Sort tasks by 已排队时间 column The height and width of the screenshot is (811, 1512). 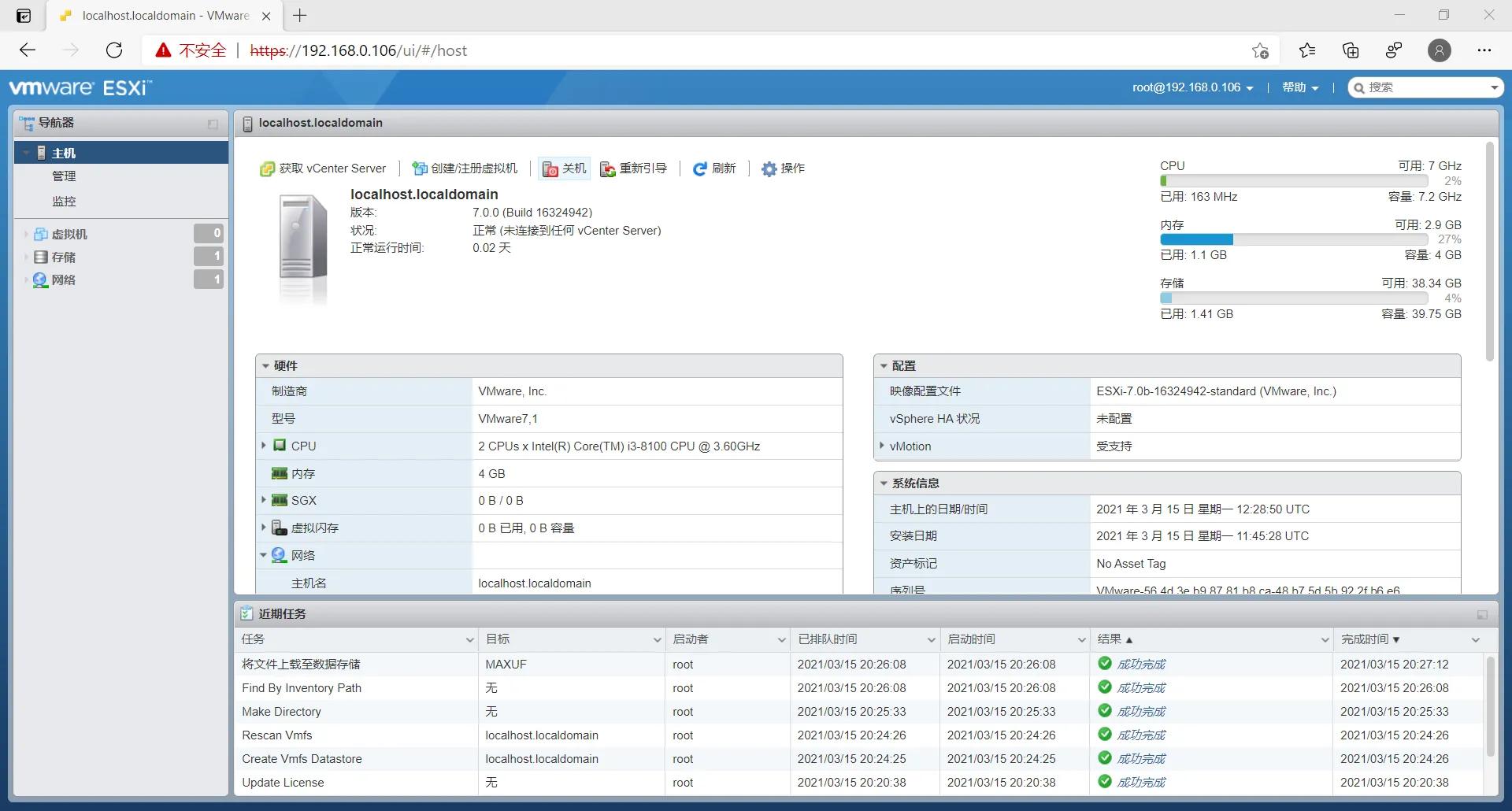[x=865, y=639]
